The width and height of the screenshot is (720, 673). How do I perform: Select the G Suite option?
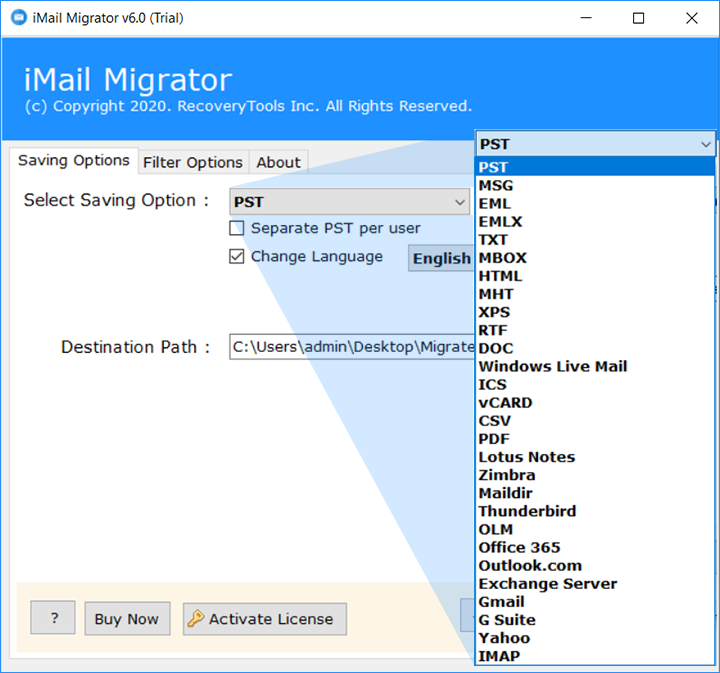tap(595, 620)
